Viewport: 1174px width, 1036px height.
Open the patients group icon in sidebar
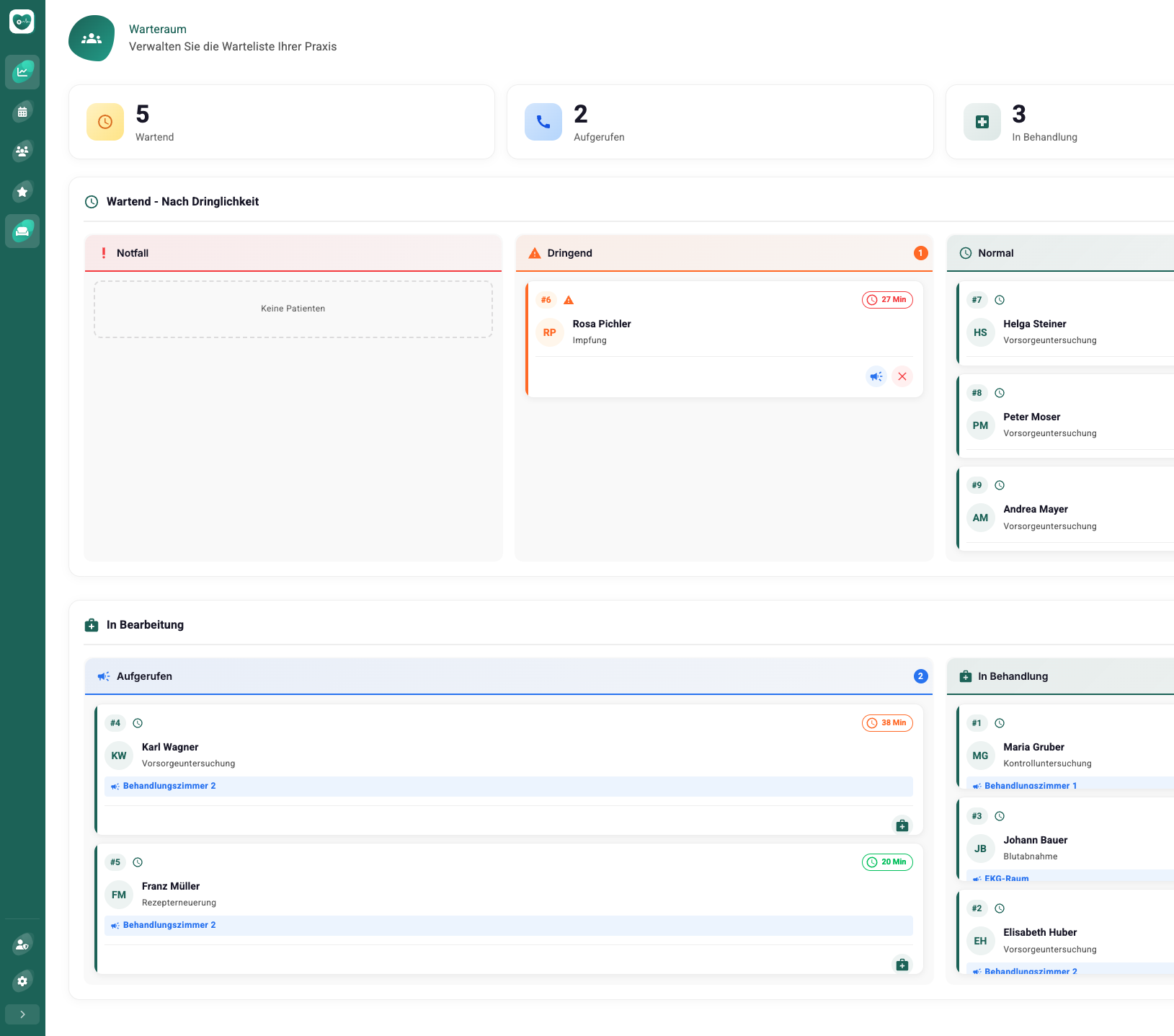tap(22, 151)
